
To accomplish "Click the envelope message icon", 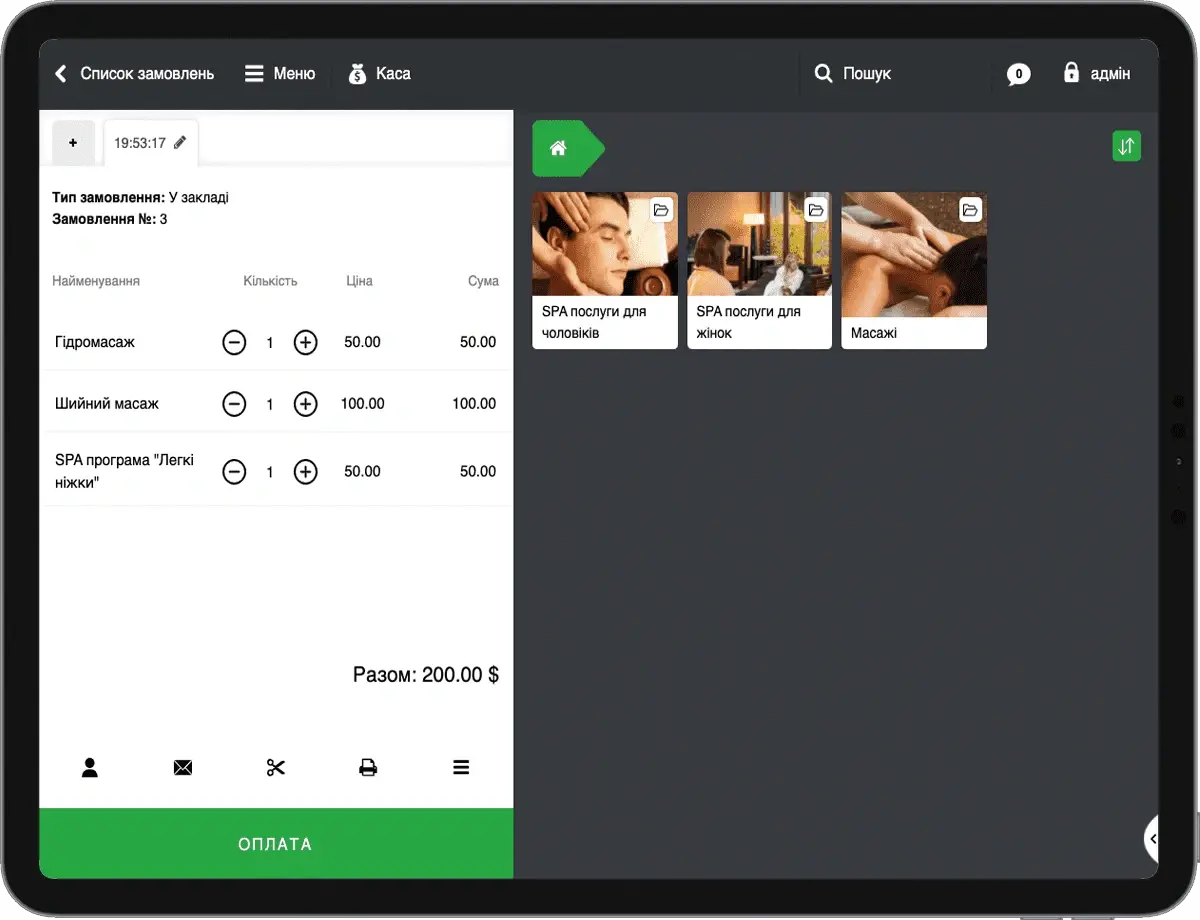I will pyautogui.click(x=183, y=768).
